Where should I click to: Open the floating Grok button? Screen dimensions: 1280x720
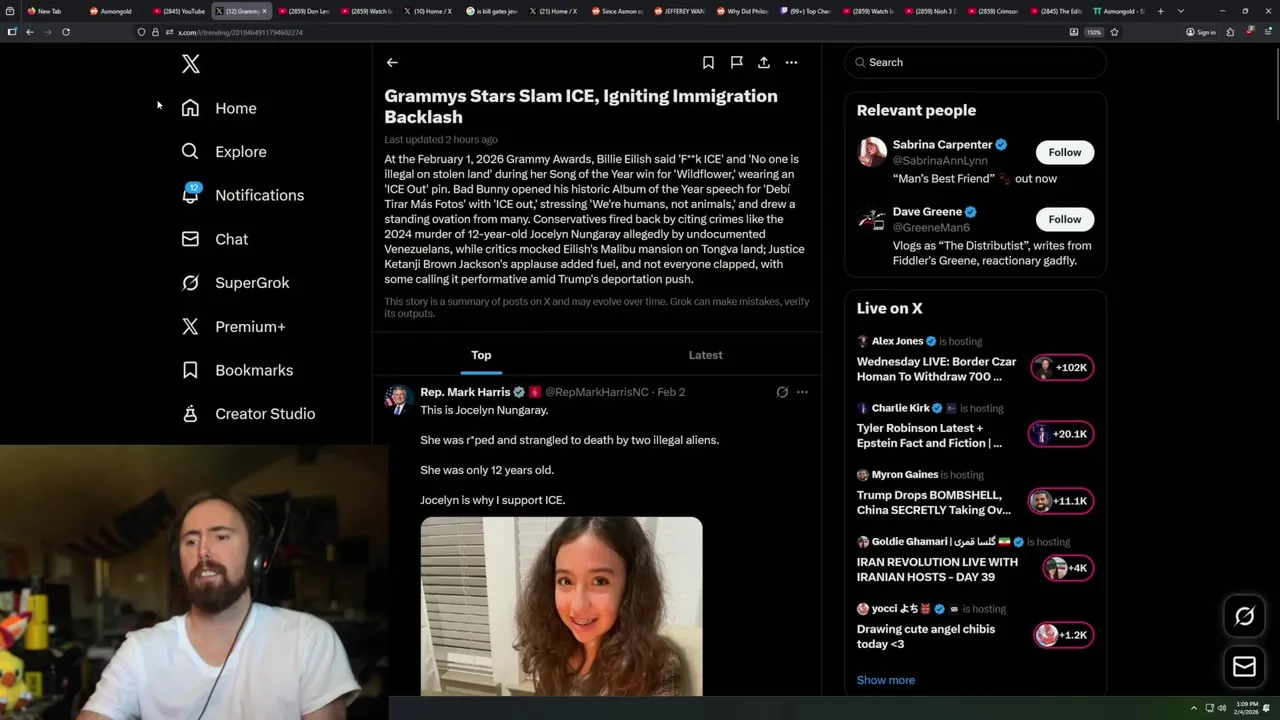1244,616
